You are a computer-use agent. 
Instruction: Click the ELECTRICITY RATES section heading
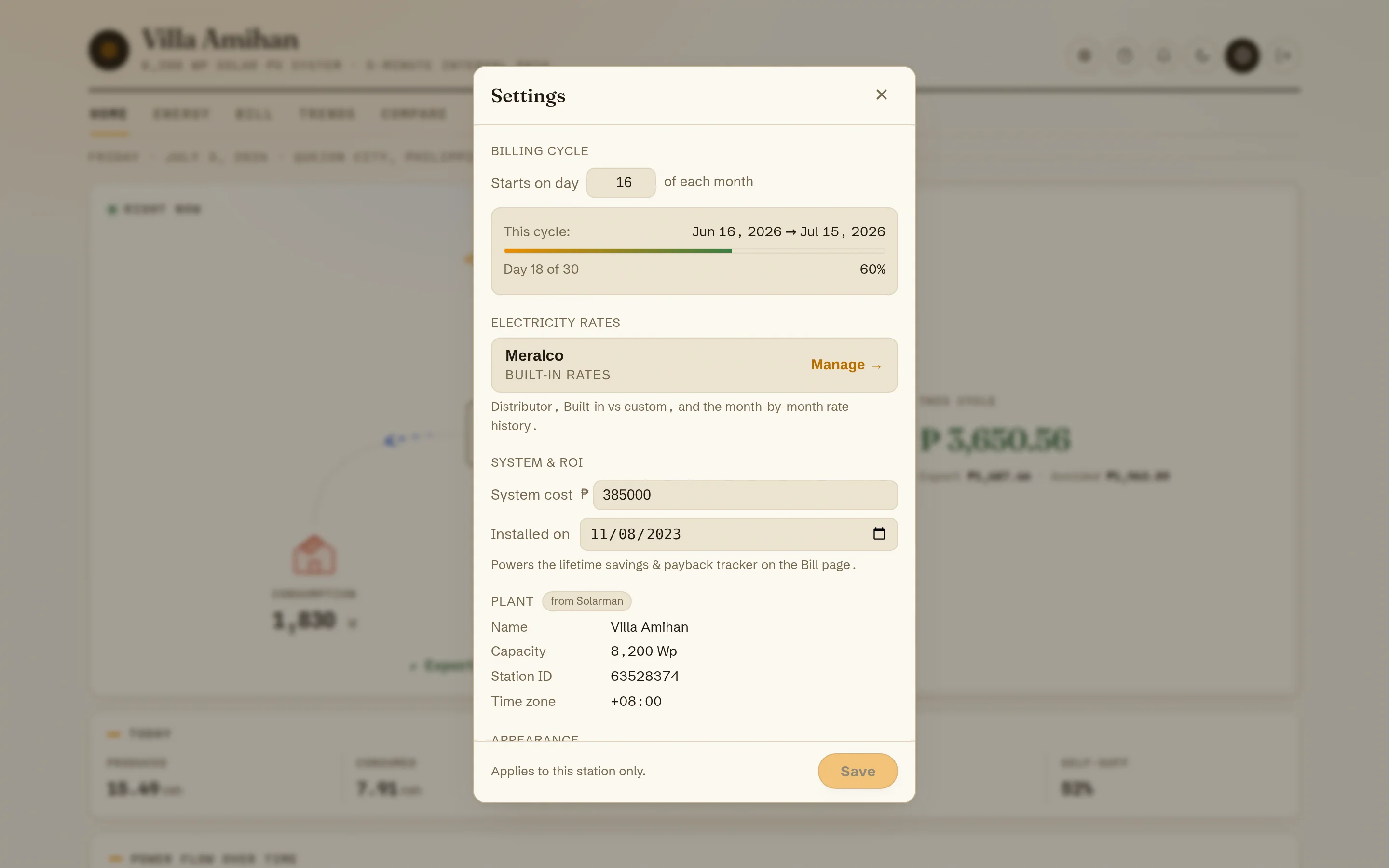pos(555,323)
